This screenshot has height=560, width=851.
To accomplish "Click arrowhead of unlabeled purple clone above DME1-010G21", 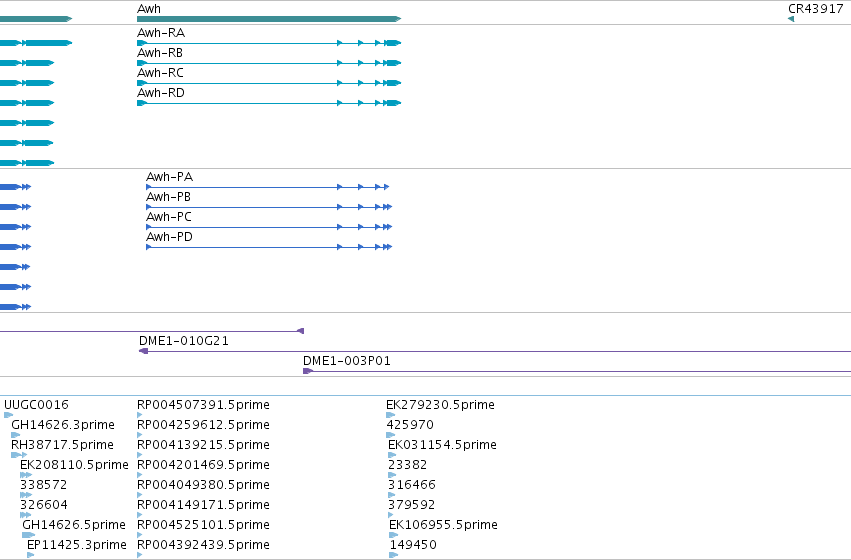I will tap(300, 331).
